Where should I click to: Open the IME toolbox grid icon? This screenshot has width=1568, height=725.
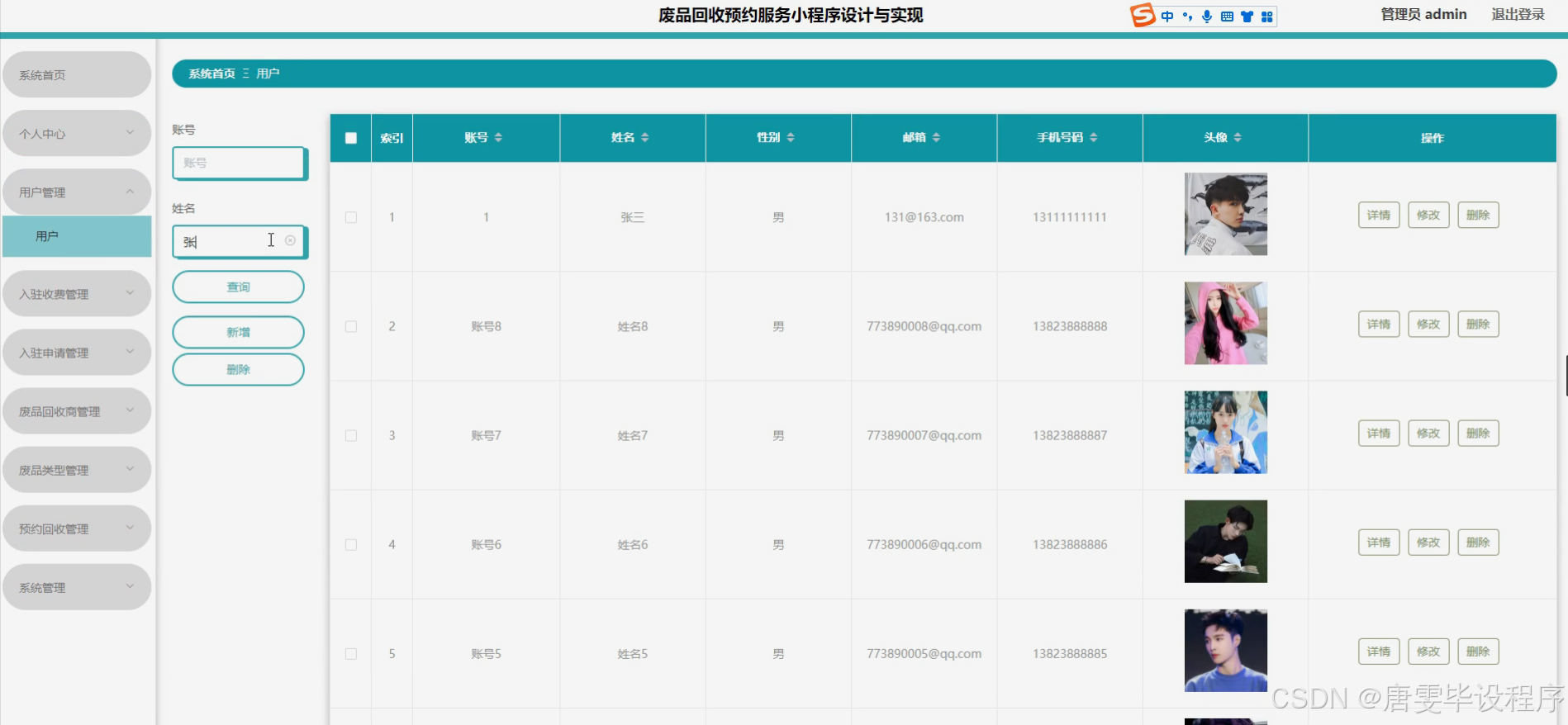pos(1266,17)
